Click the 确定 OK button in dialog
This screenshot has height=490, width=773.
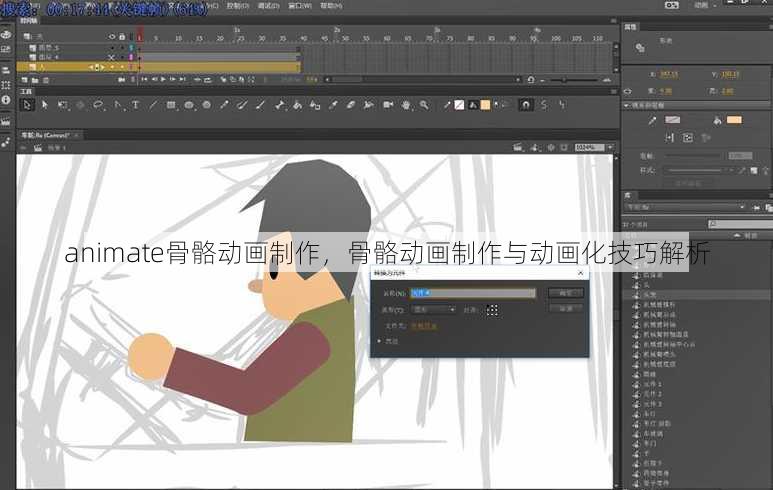click(x=566, y=293)
